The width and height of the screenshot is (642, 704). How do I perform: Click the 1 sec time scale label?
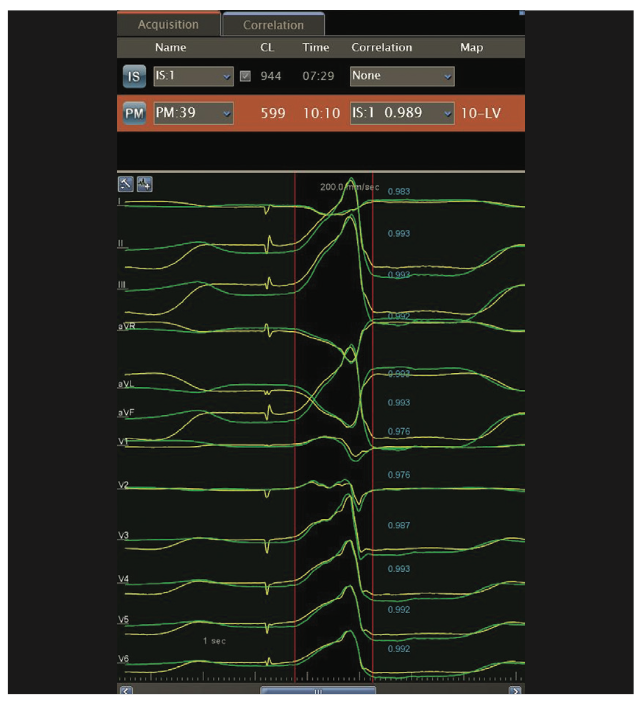[x=214, y=641]
